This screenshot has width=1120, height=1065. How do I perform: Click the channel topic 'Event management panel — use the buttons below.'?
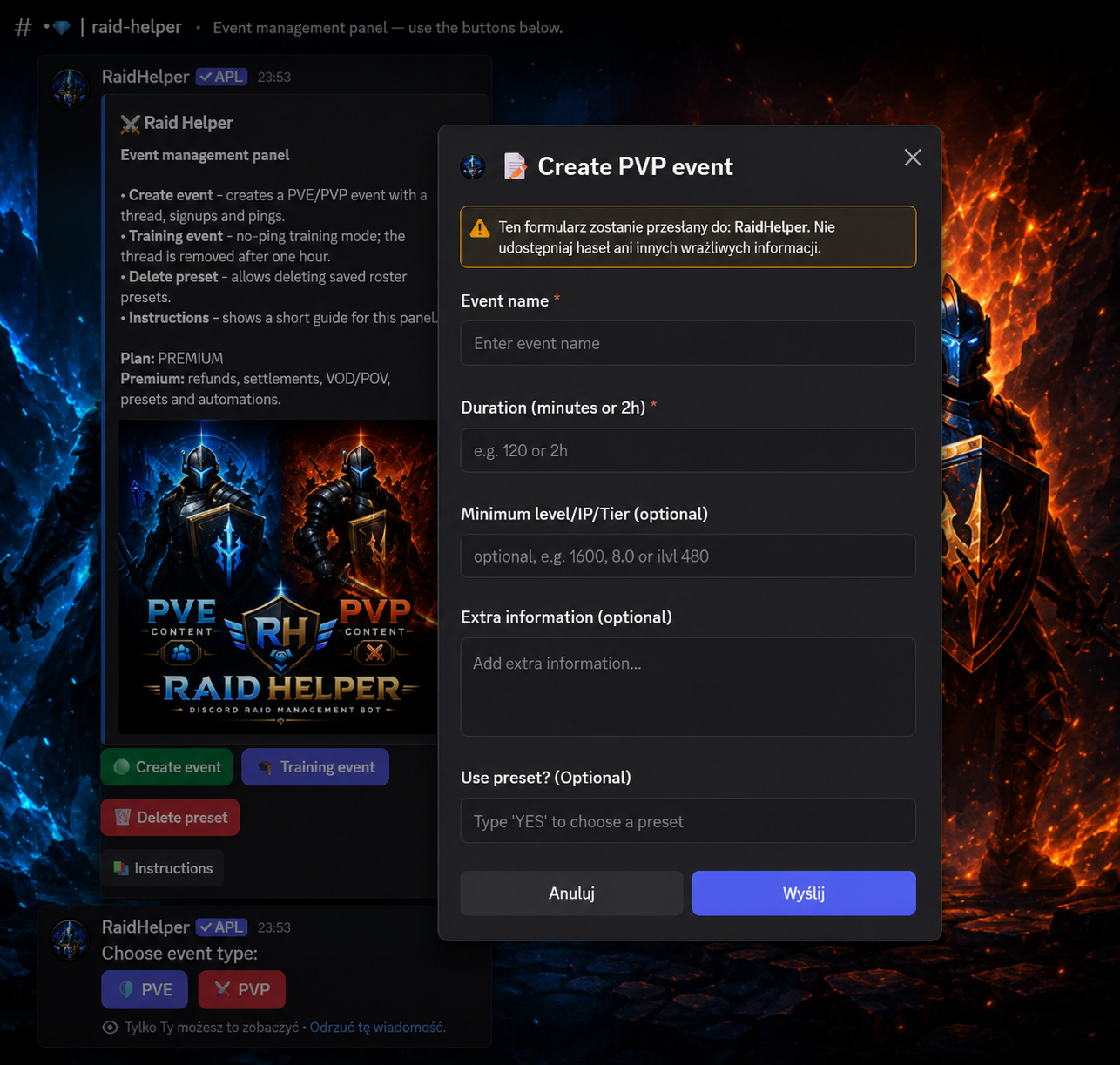388,28
